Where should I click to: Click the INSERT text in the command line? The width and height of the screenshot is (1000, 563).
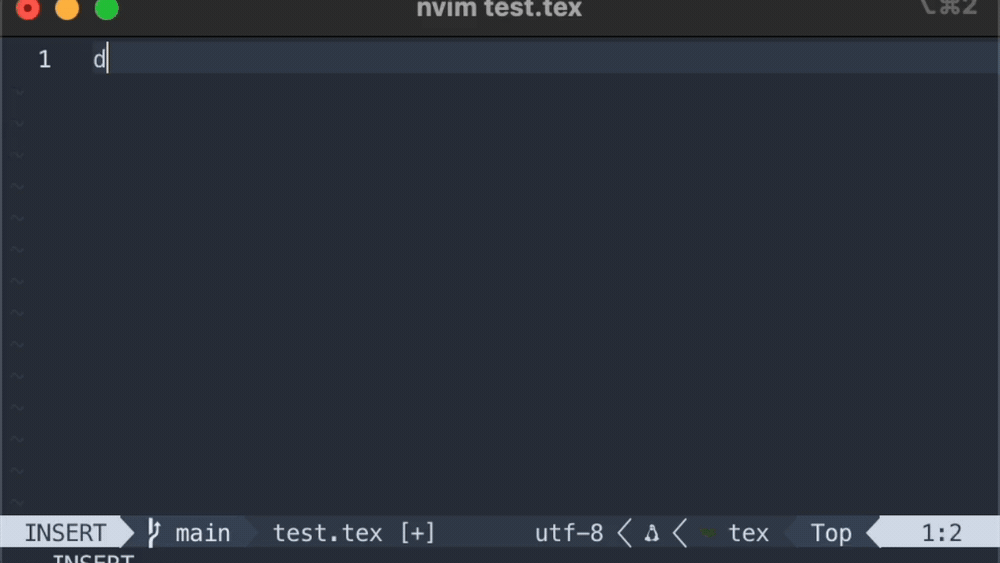pos(93,557)
